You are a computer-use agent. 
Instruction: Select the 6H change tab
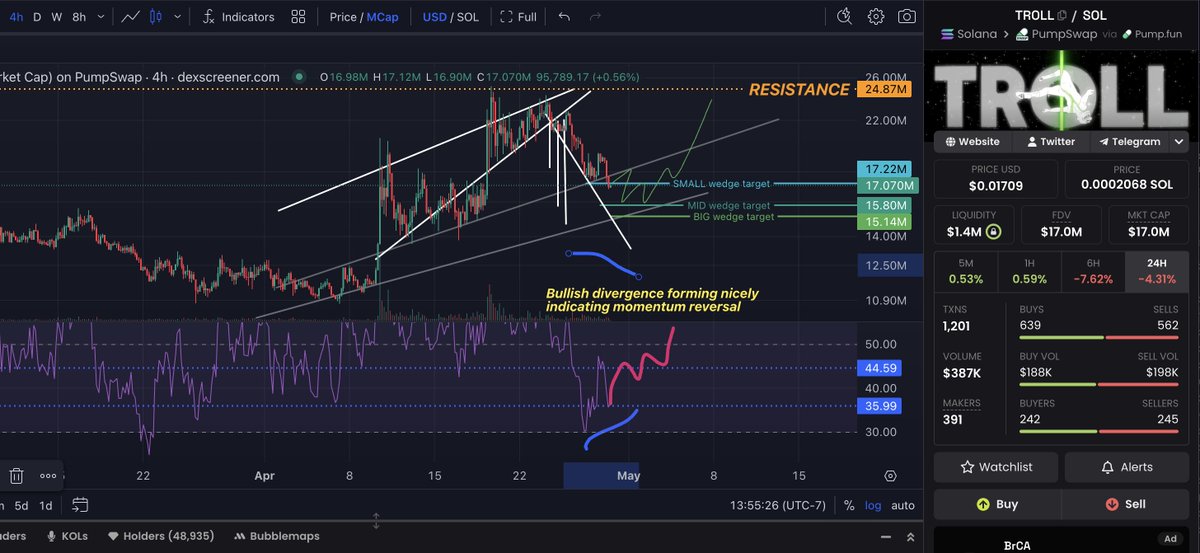point(1092,271)
